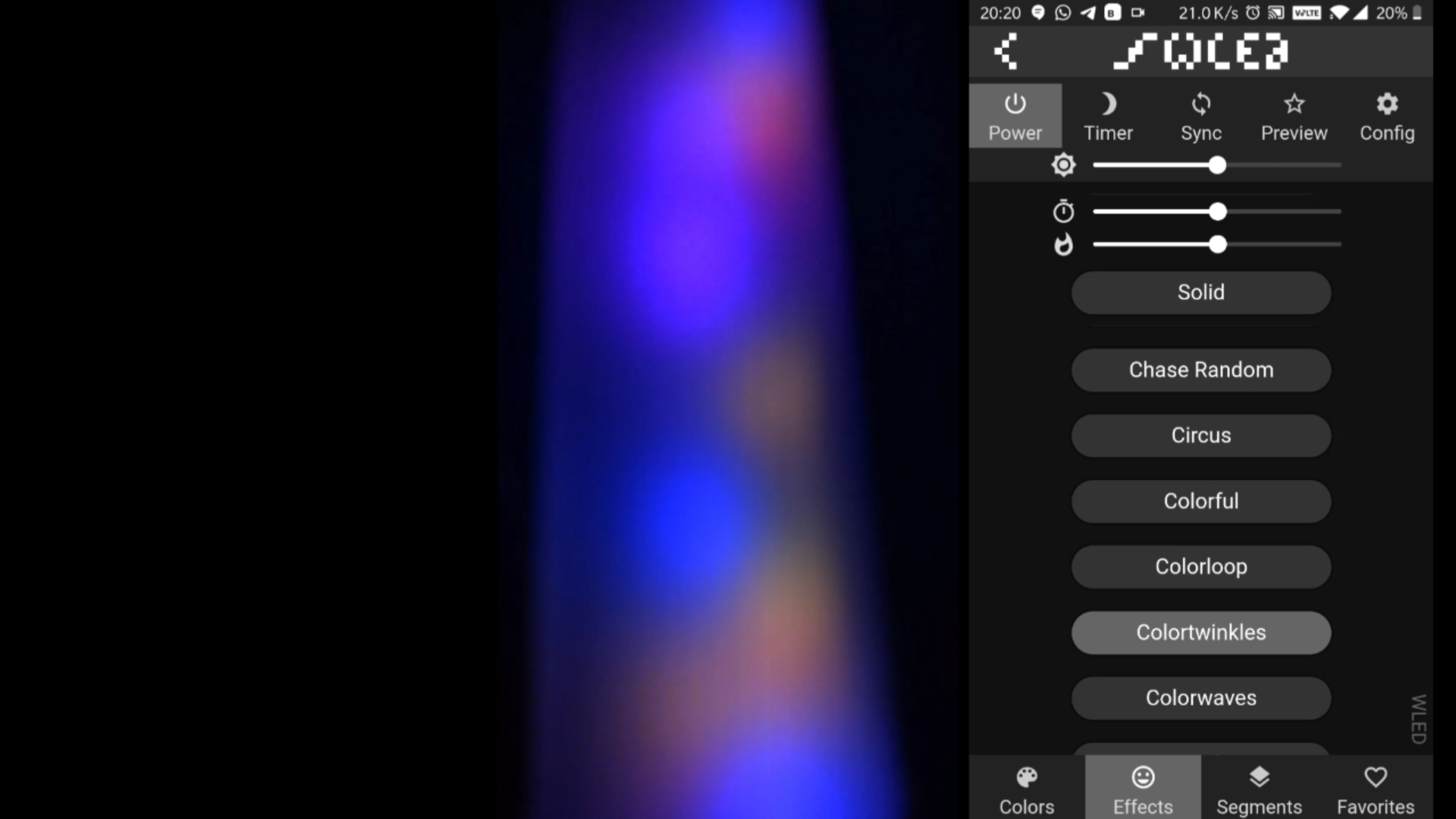Enable the Solid lighting effect
The width and height of the screenshot is (1456, 819).
(1201, 291)
